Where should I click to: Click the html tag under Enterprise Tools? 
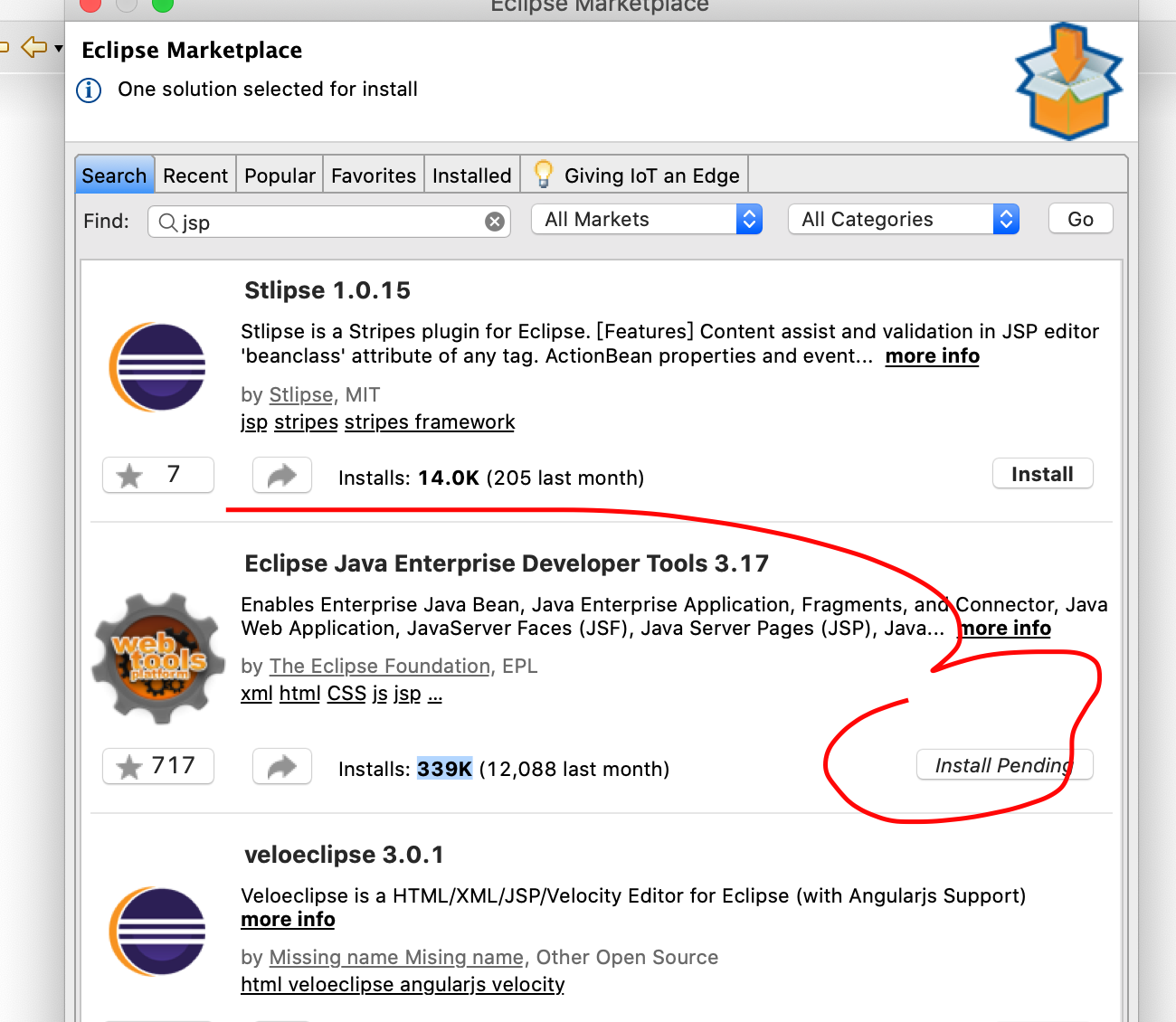click(x=300, y=694)
